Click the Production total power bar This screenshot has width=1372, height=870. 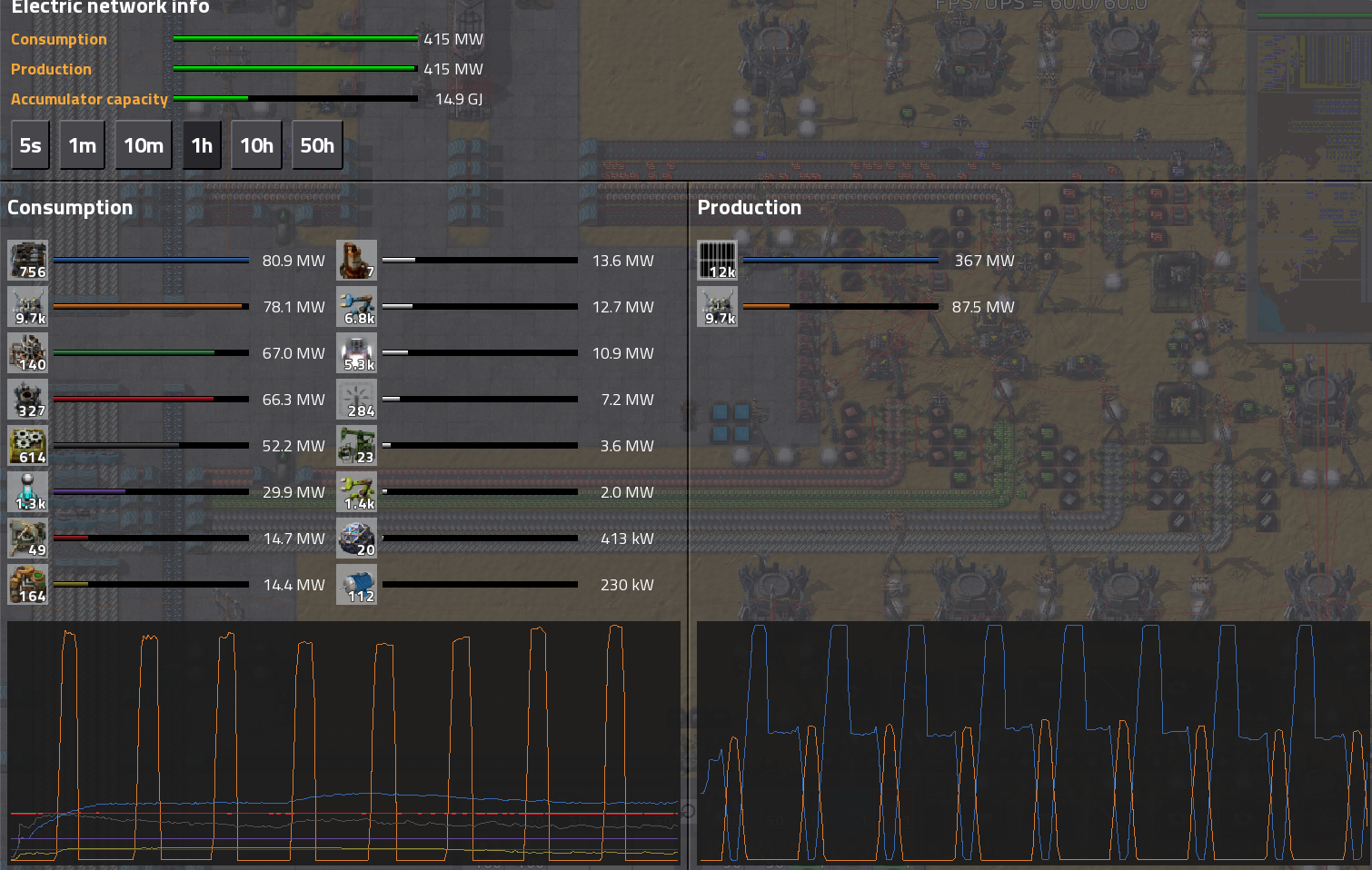point(295,69)
